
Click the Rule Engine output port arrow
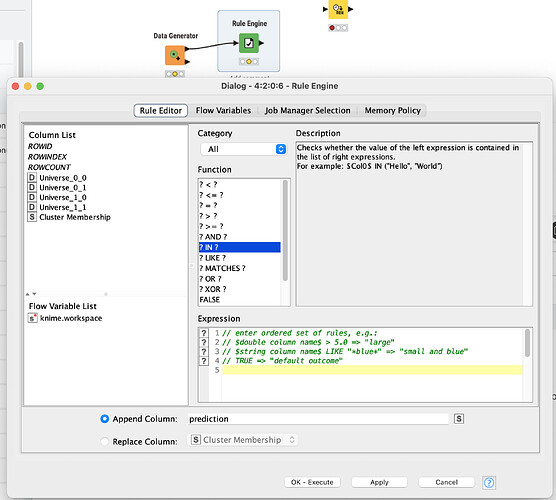pyautogui.click(x=261, y=43)
